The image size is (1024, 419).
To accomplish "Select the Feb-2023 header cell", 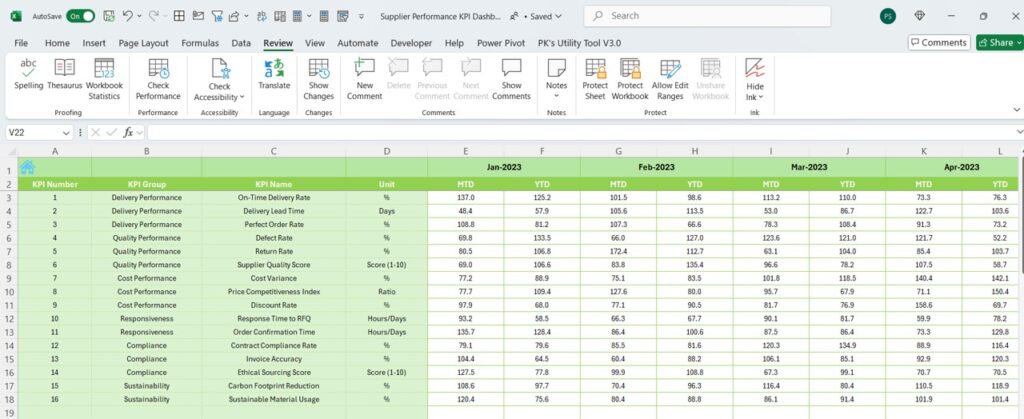I will coord(656,167).
